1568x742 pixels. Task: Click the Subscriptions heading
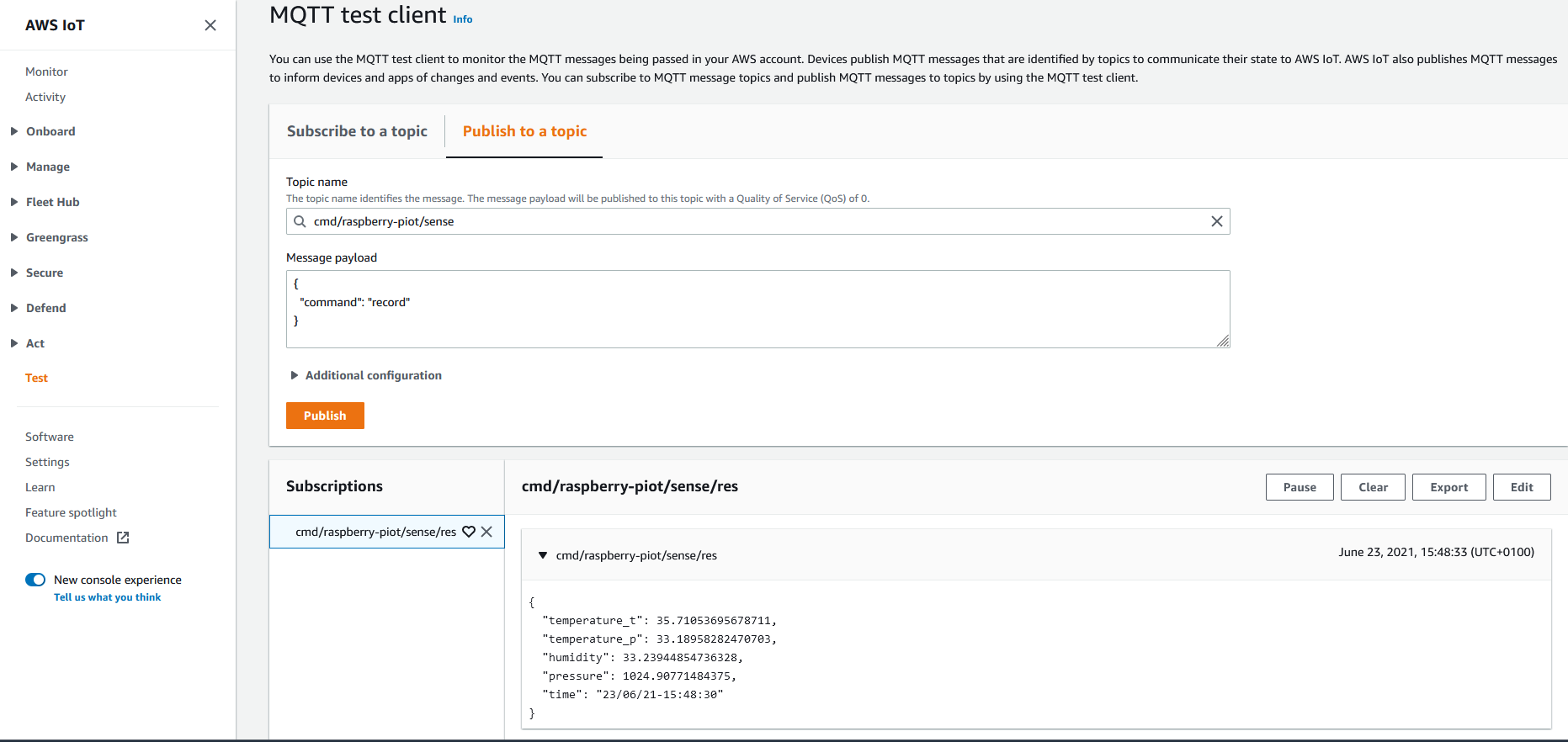(334, 486)
